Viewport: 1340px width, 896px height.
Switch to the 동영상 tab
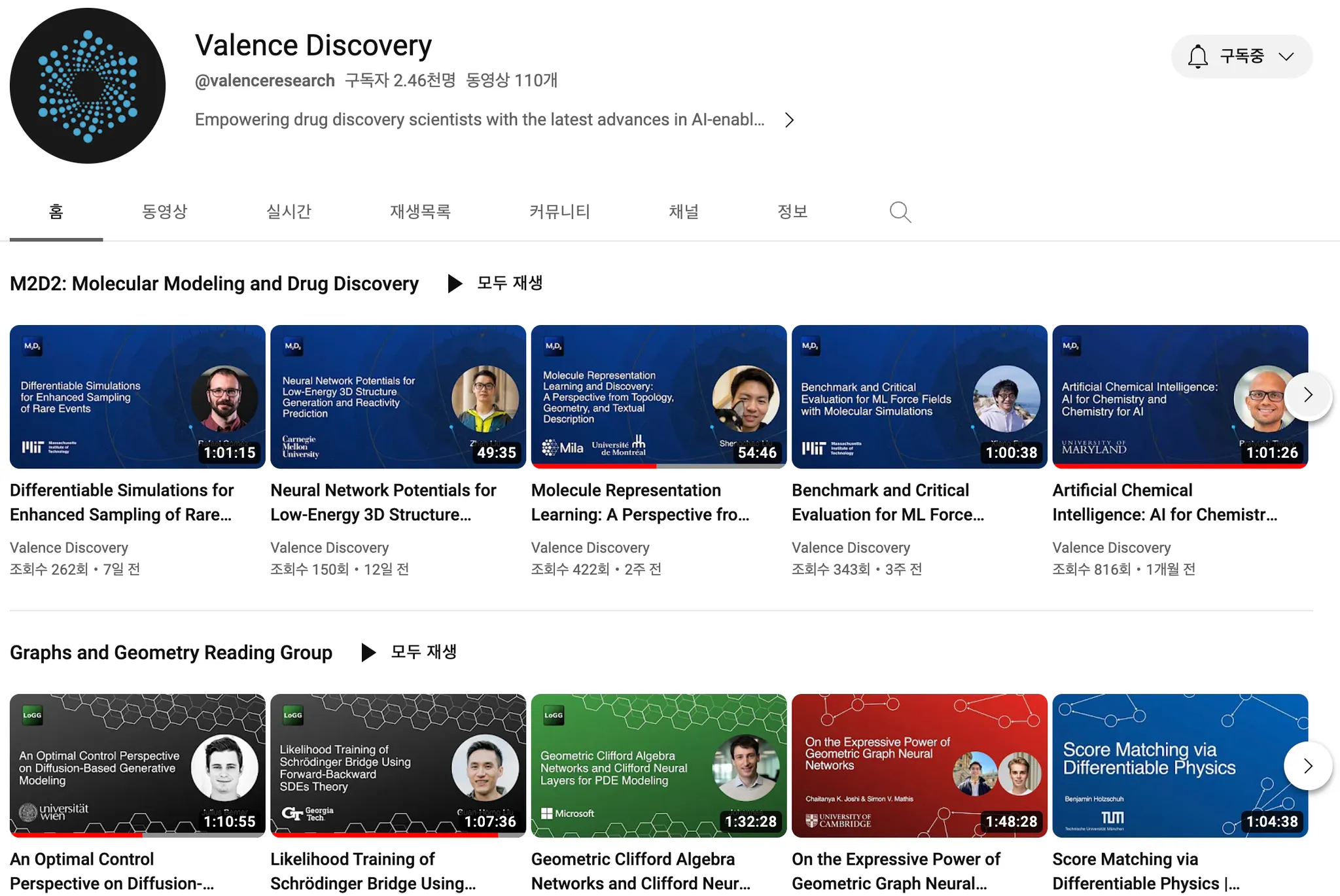(x=164, y=211)
